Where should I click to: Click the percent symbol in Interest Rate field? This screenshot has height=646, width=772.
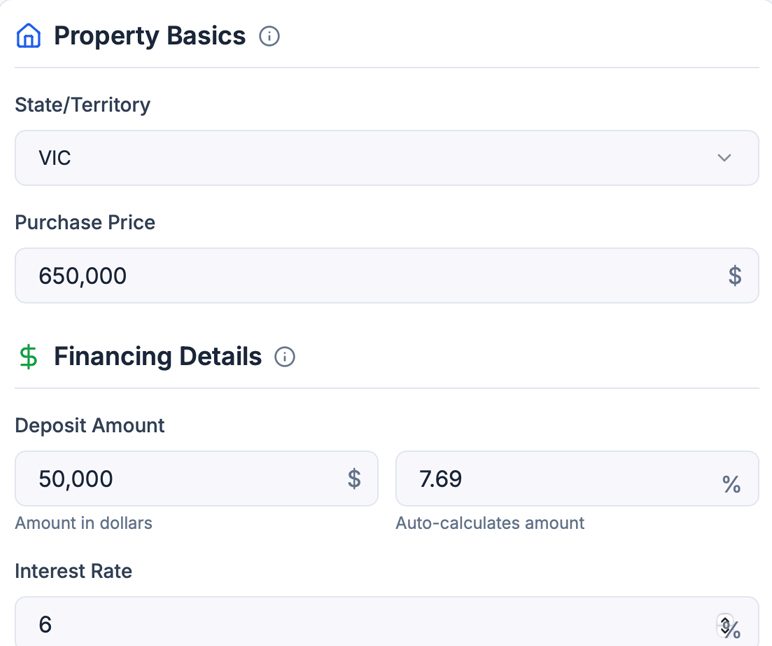click(733, 630)
